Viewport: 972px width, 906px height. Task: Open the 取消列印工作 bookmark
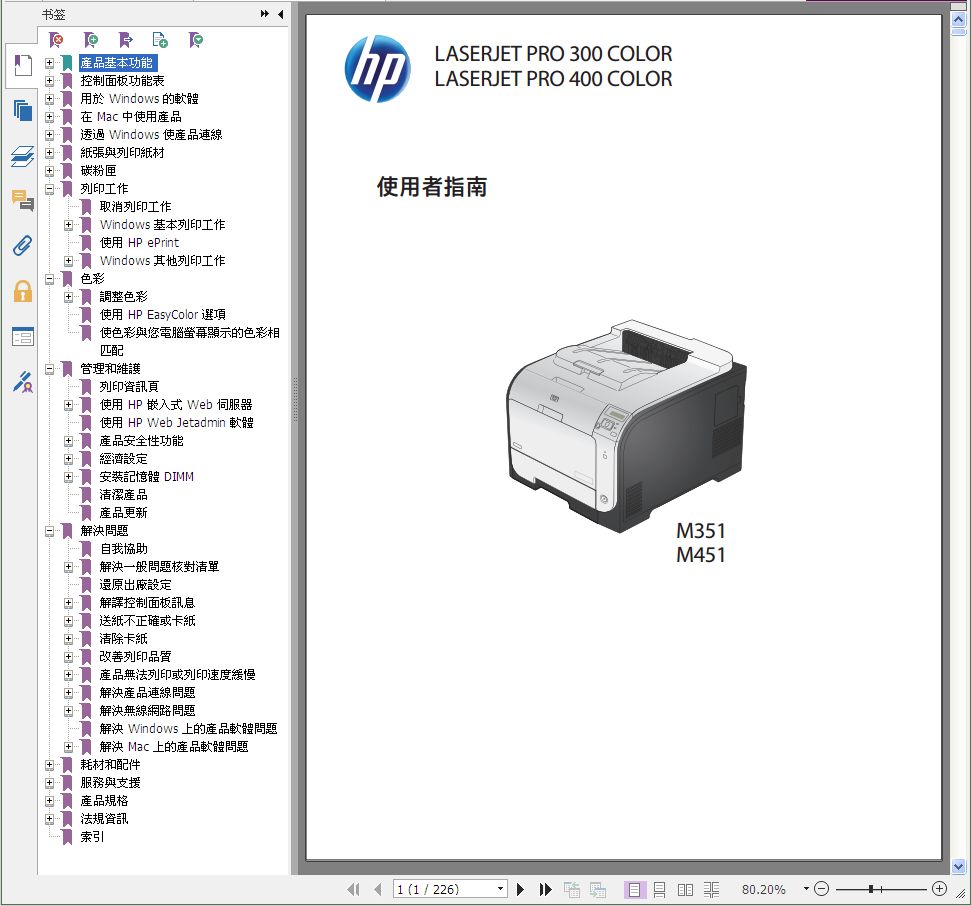pyautogui.click(x=135, y=206)
